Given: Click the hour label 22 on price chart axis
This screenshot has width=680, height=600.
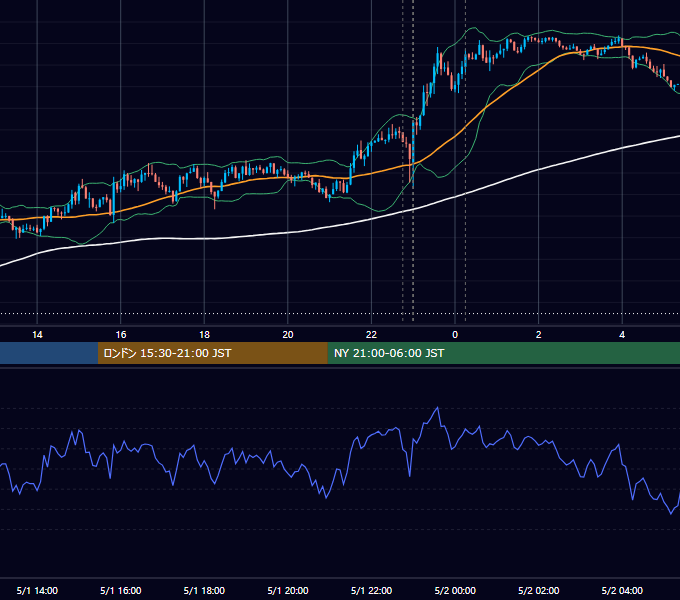Looking at the screenshot, I should [x=371, y=335].
